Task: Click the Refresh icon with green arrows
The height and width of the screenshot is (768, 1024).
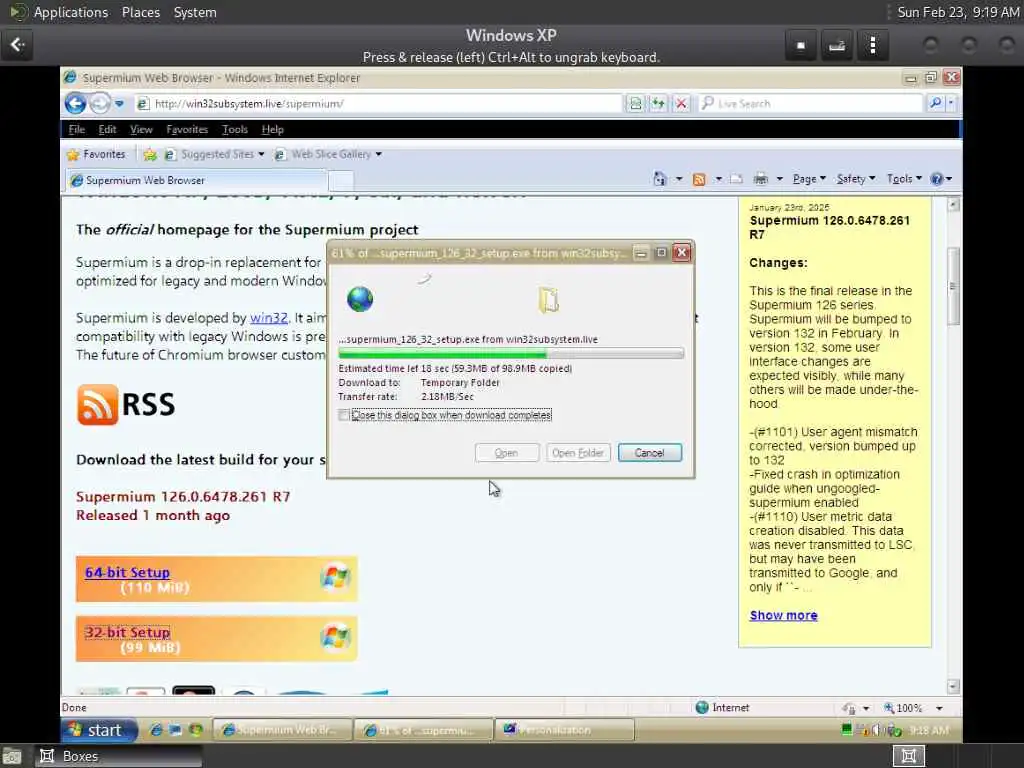Action: pos(658,103)
